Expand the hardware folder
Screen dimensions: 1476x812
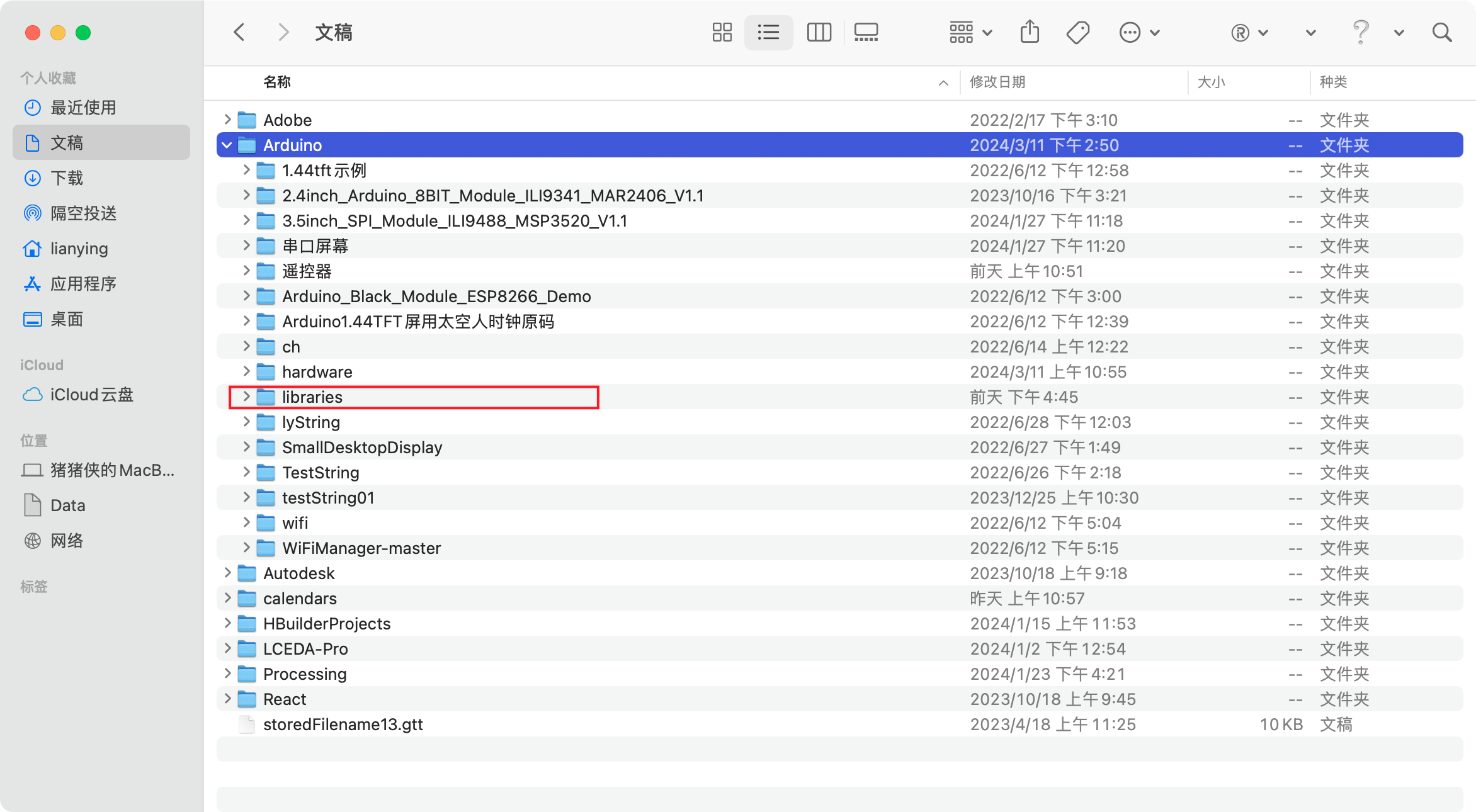(x=246, y=372)
